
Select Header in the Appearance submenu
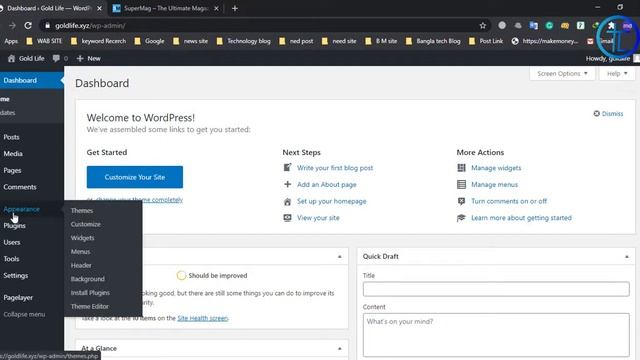81,265
